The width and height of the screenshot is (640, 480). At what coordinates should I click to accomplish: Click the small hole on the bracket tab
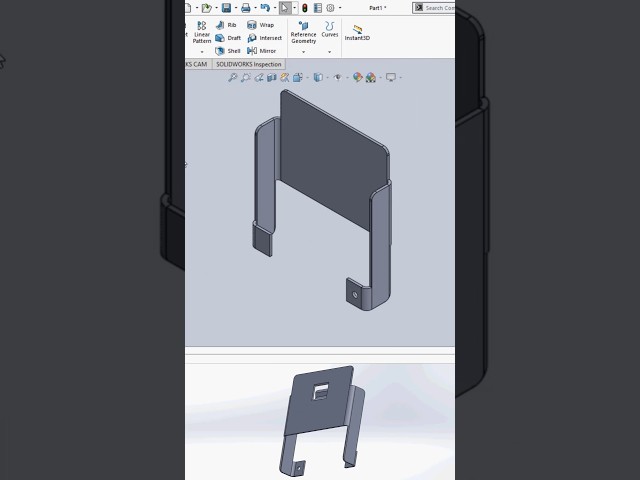[x=355, y=295]
